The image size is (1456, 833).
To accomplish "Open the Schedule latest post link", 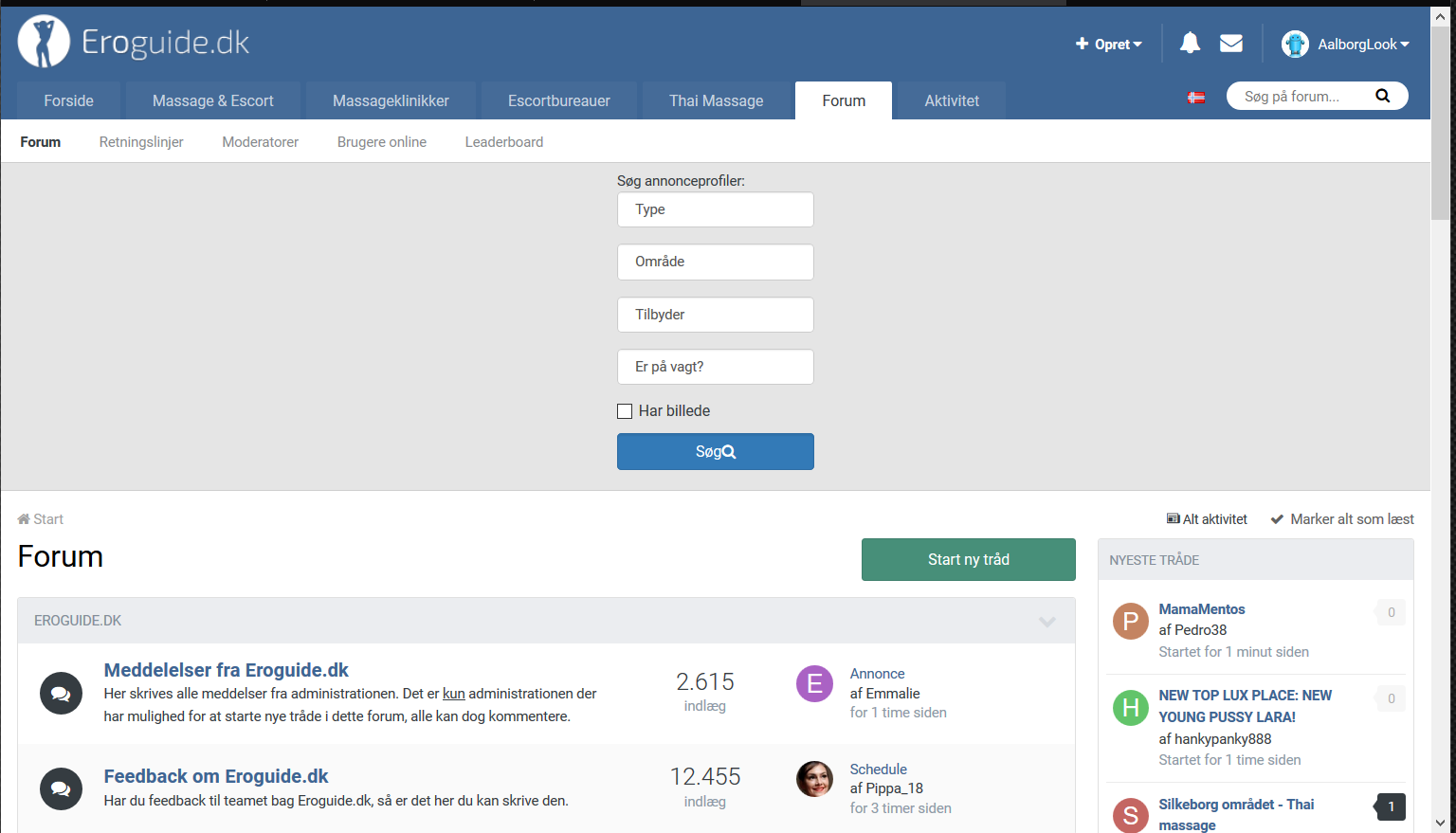I will coord(879,770).
